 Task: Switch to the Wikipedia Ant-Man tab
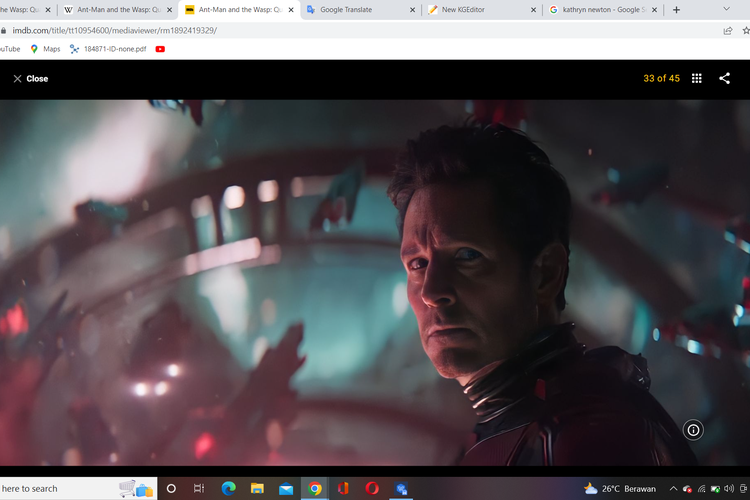tap(110, 10)
